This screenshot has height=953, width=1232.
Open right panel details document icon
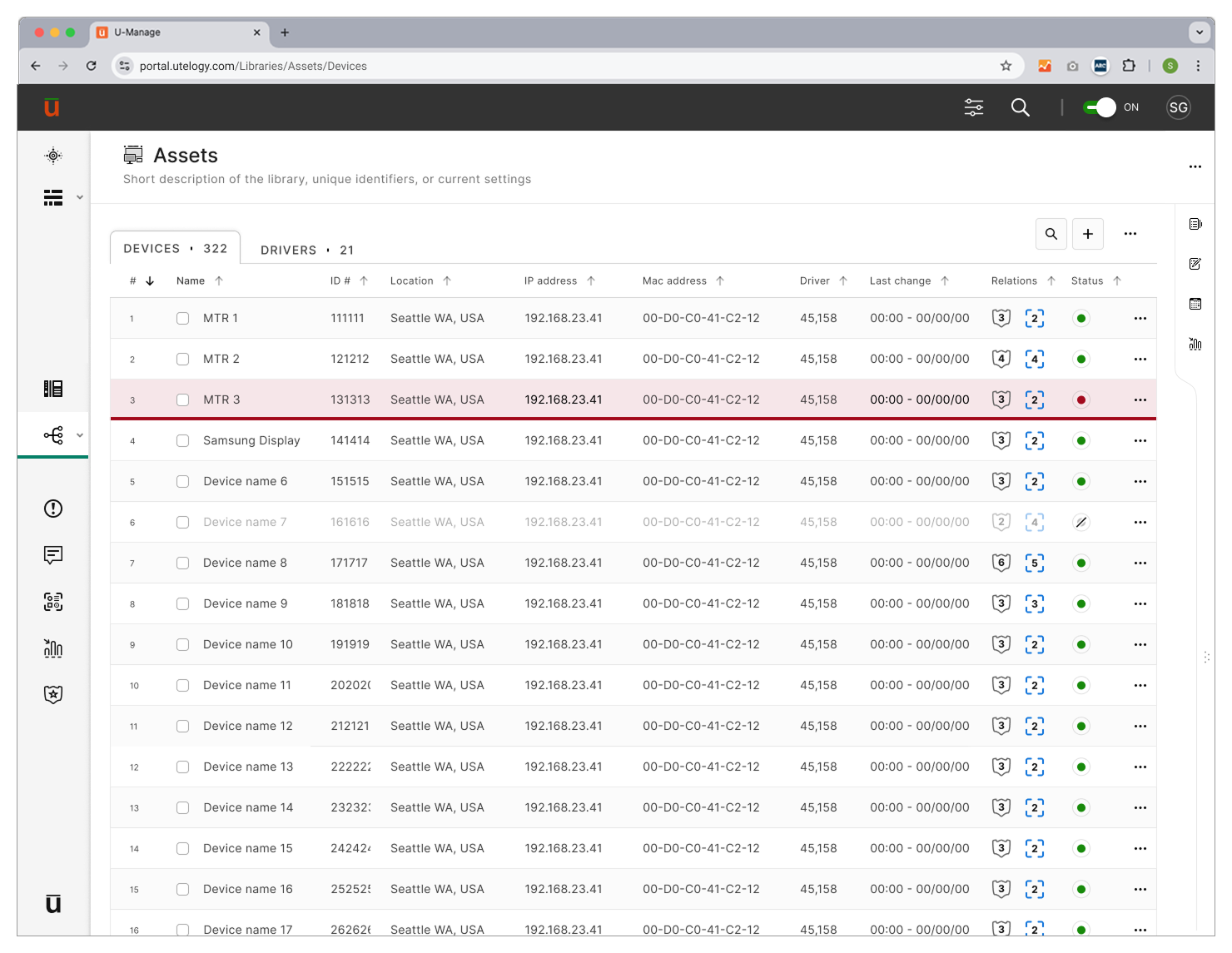point(1195,224)
